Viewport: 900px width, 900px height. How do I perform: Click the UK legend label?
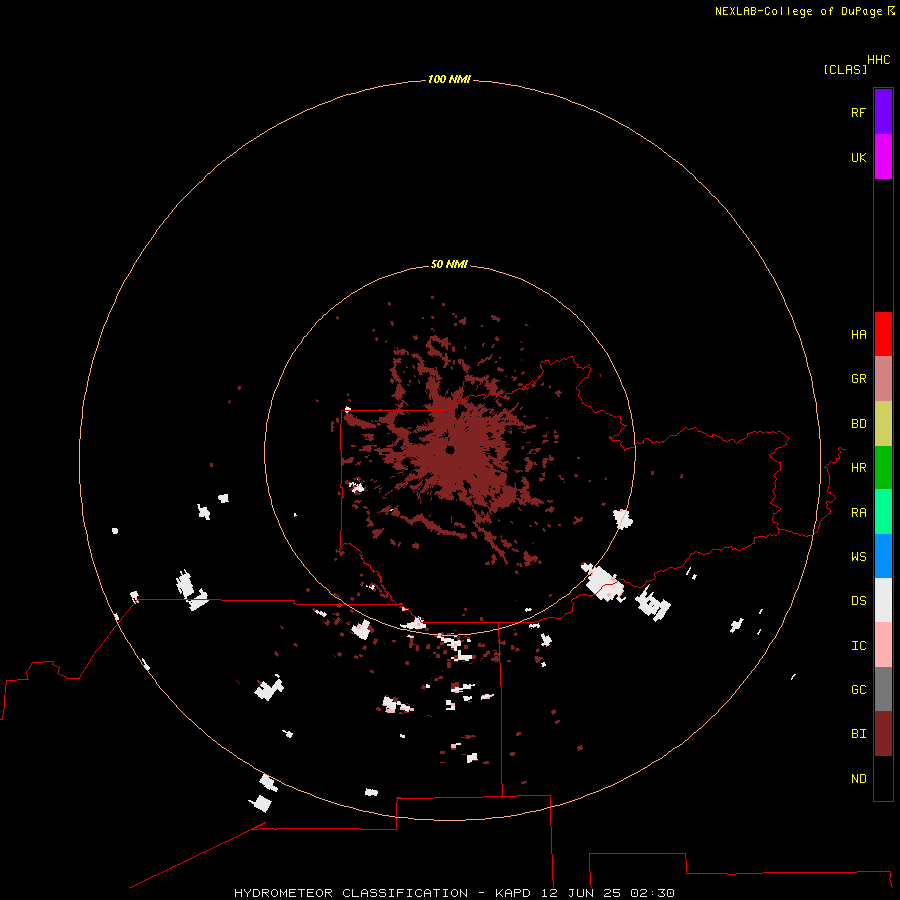coord(858,157)
